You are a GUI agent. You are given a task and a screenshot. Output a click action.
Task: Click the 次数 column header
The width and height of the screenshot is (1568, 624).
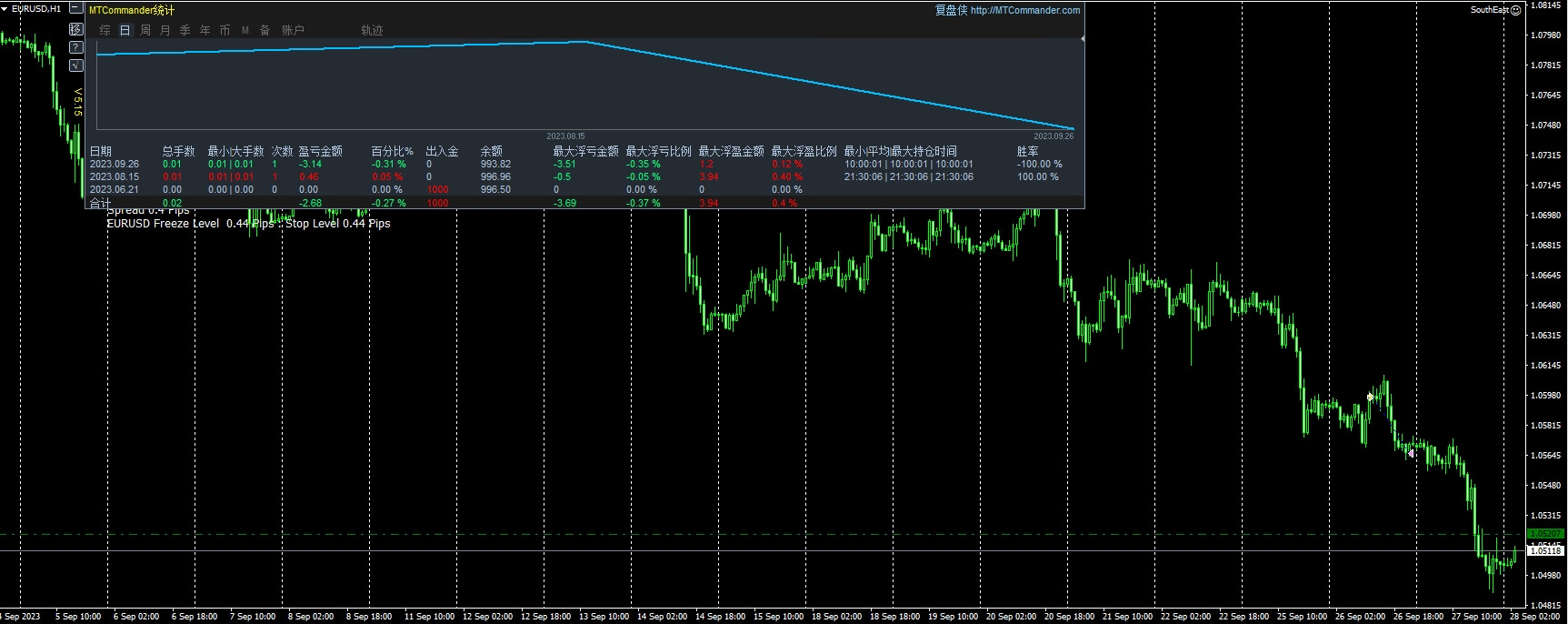point(283,151)
